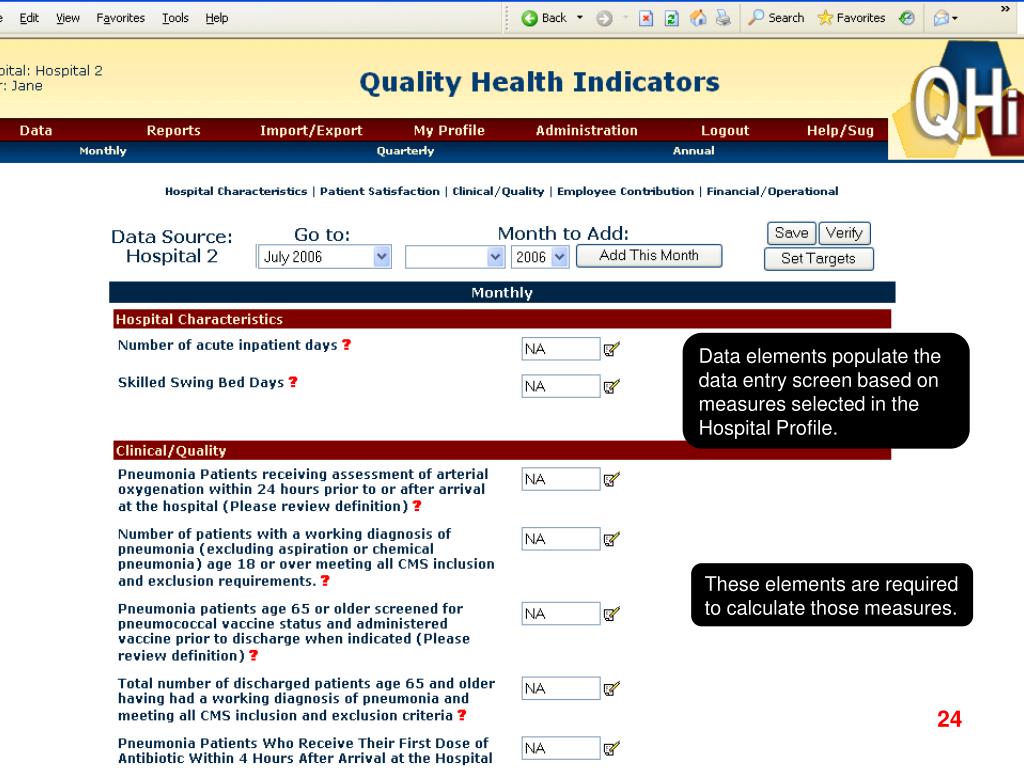The image size is (1024, 768).
Task: Open help for Skilled Swing Bed Days
Action: (293, 382)
